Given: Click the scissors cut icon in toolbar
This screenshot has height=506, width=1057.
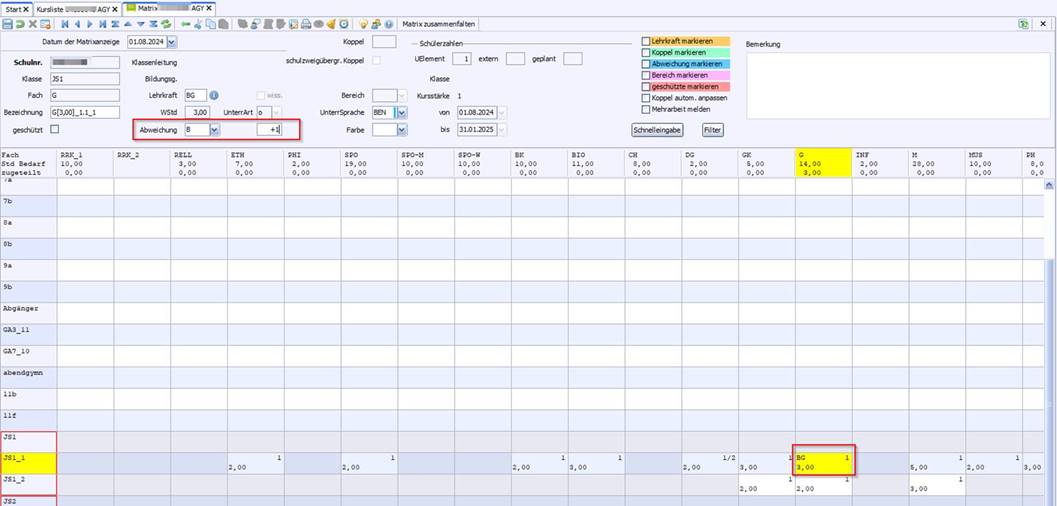Looking at the screenshot, I should tap(198, 23).
